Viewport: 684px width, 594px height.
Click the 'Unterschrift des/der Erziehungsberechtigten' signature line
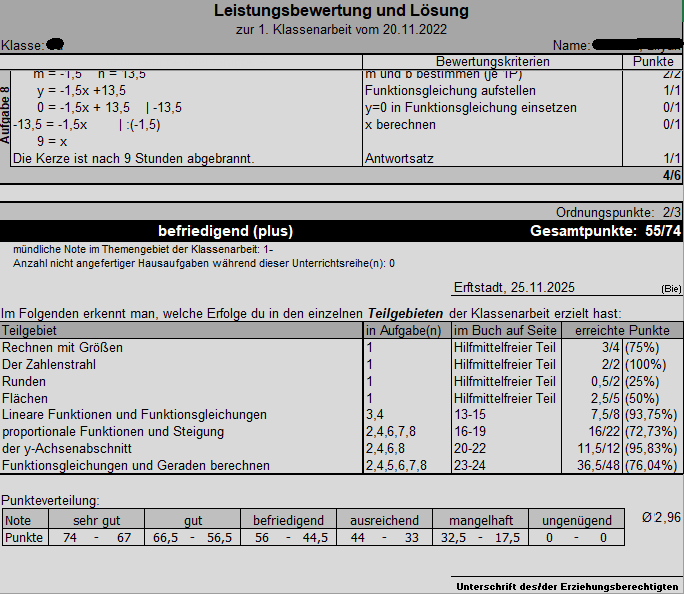click(x=567, y=585)
